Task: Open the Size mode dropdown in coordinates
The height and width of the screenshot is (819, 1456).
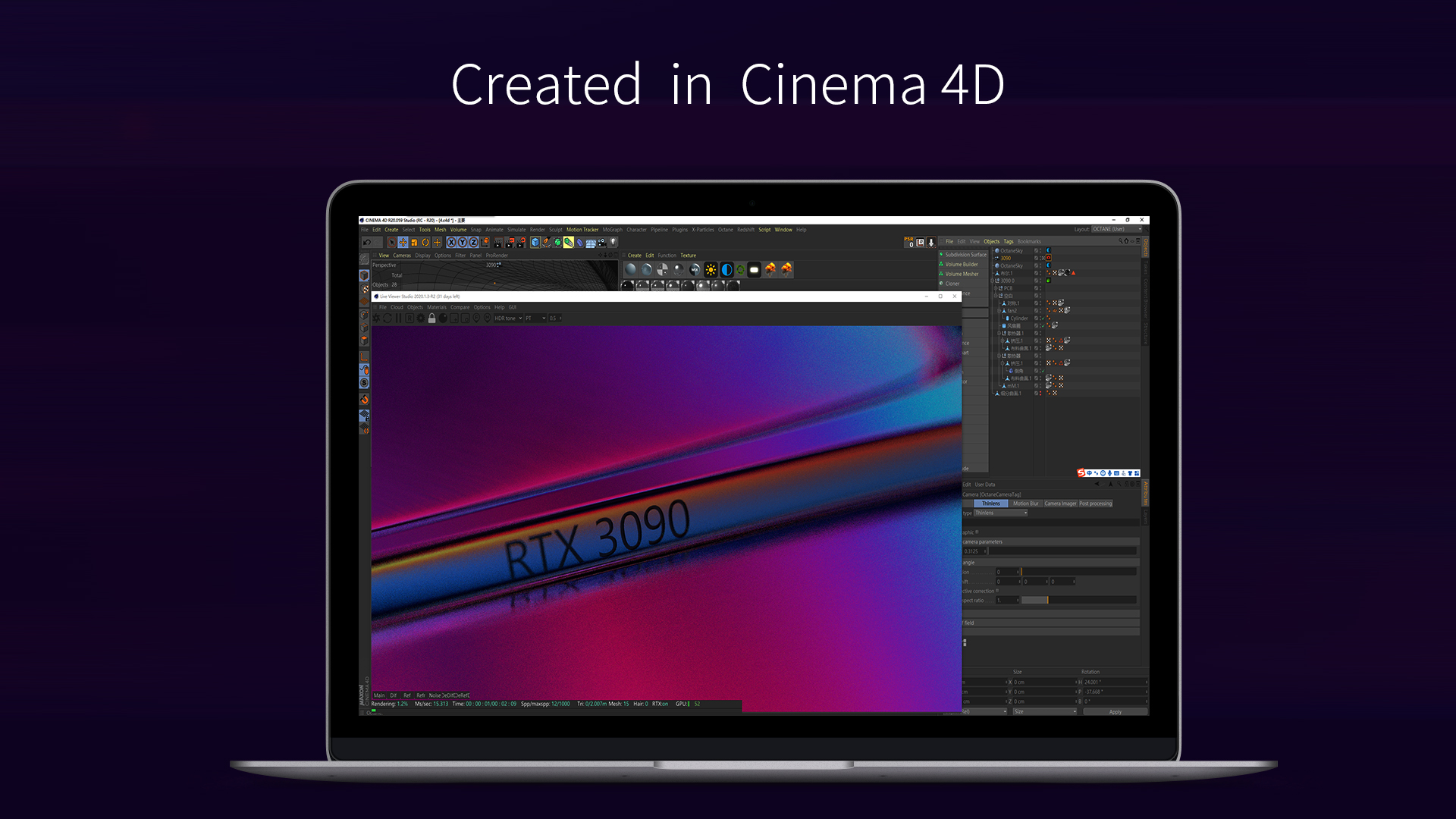Action: click(x=1044, y=711)
